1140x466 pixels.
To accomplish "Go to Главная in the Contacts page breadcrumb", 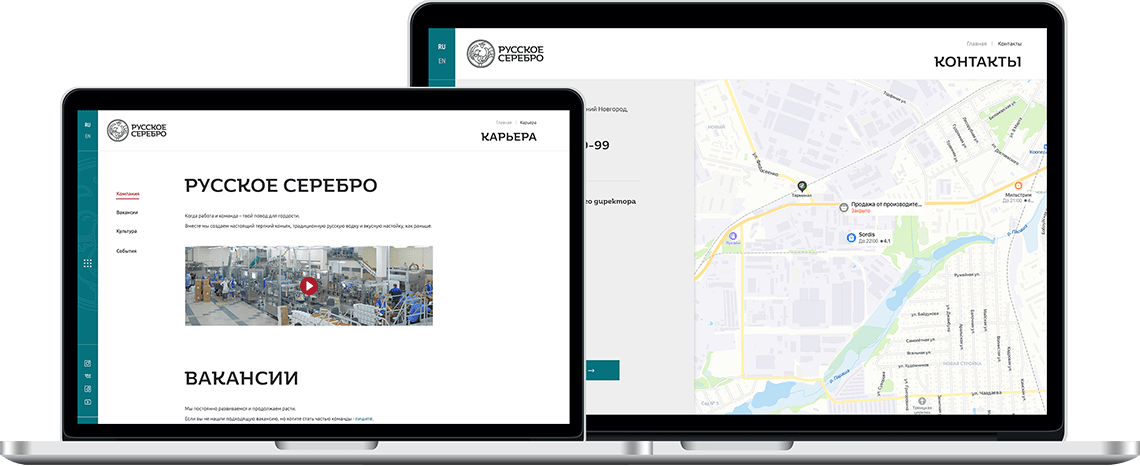I will (x=977, y=44).
